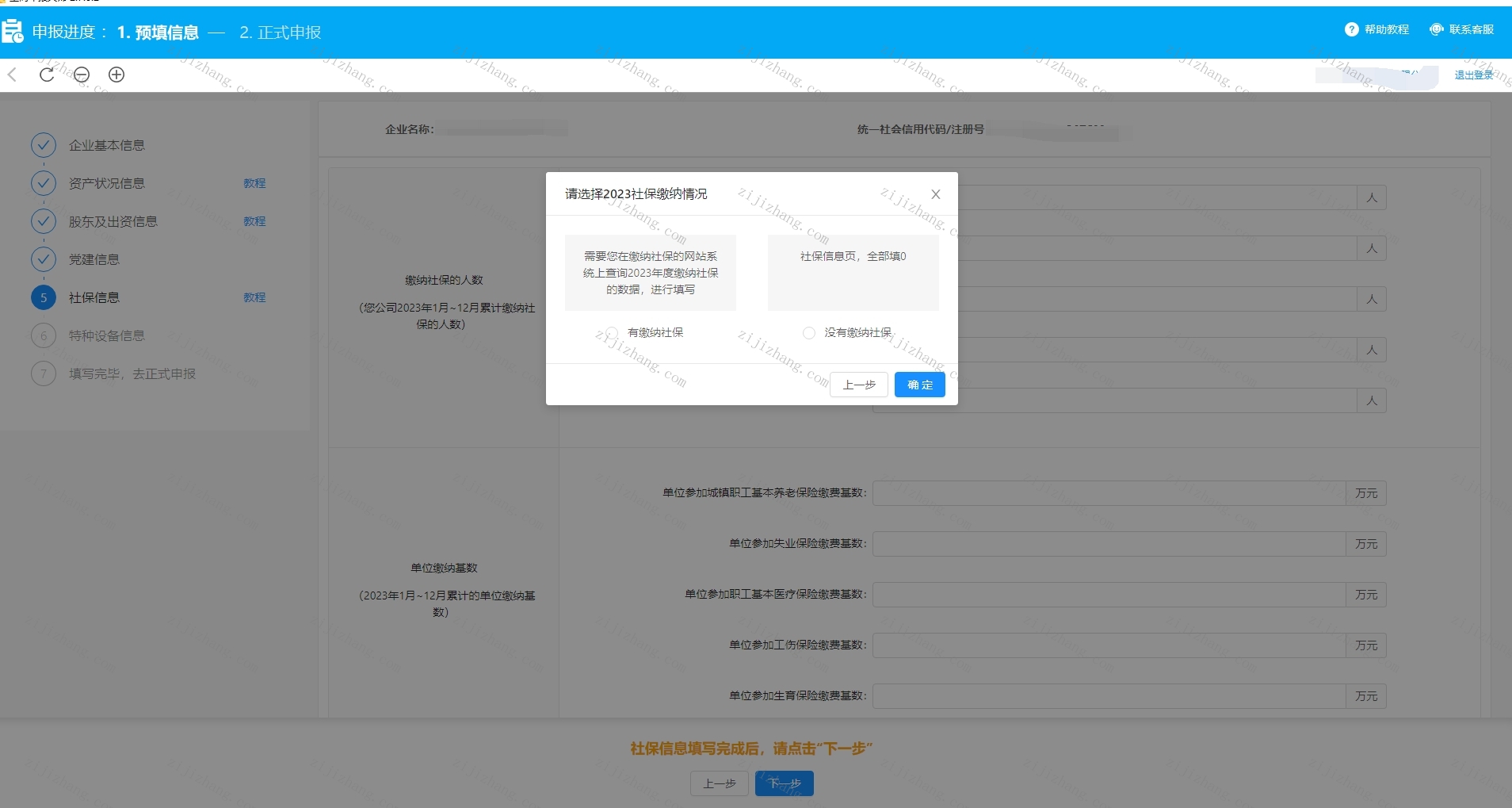
Task: Click the refresh icon in toolbar
Action: click(x=47, y=75)
